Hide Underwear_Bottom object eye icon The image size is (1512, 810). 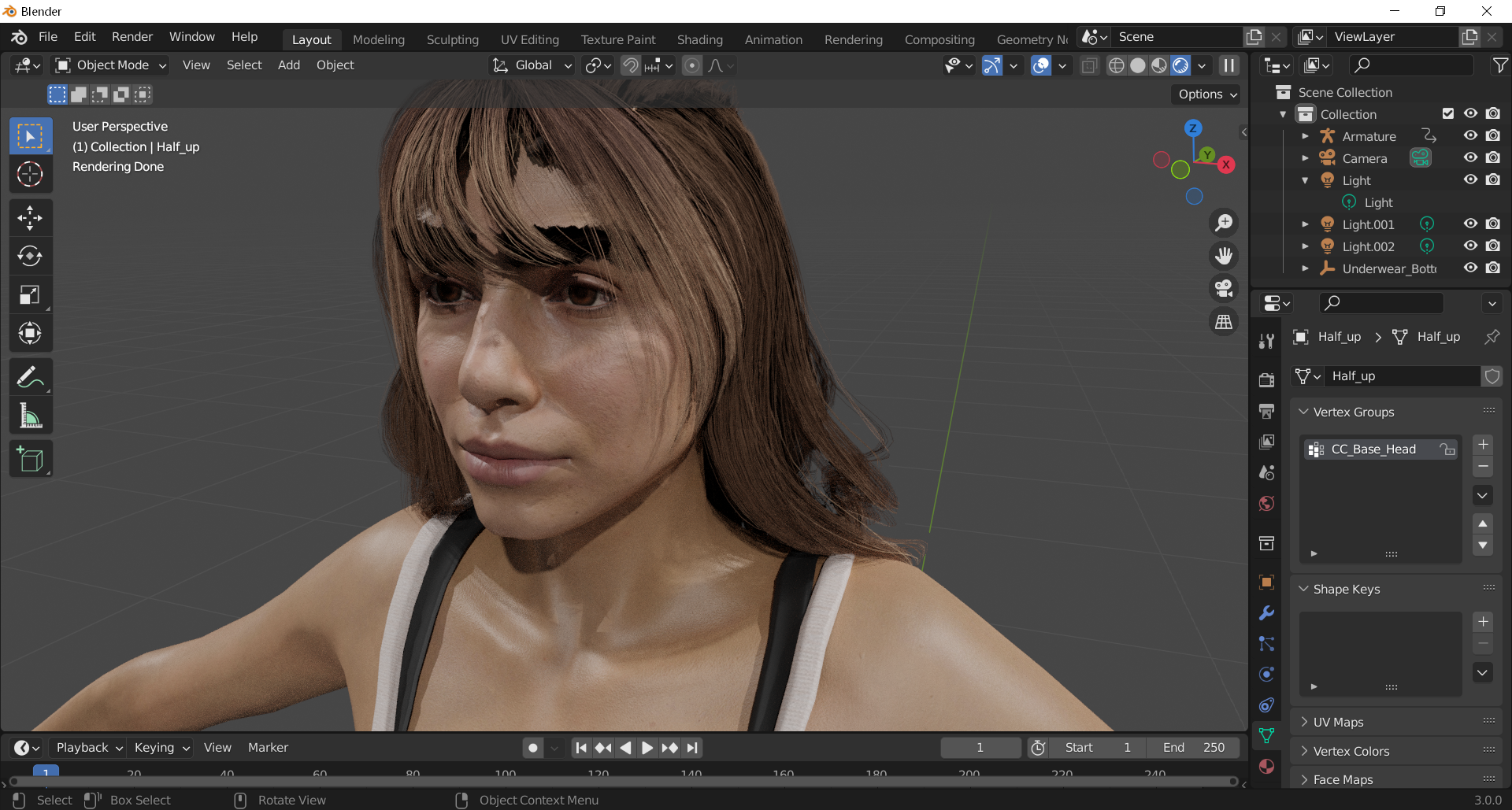[1470, 268]
